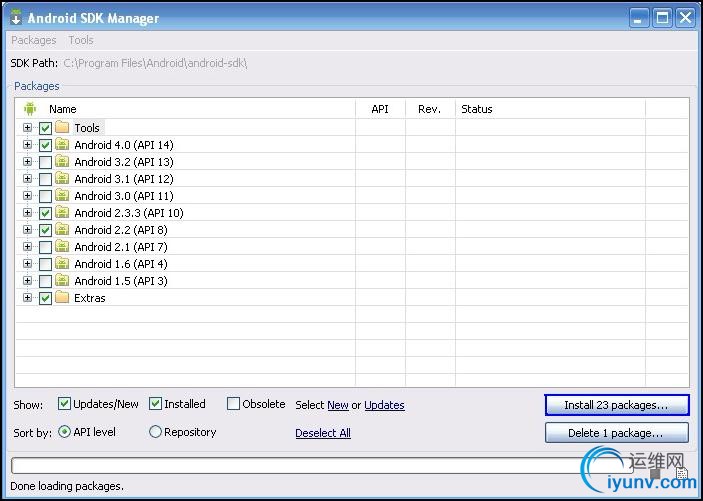Image resolution: width=703 pixels, height=501 pixels.
Task: Uncheck the Android 2.3.3 (API 10) checkbox
Action: pos(45,213)
